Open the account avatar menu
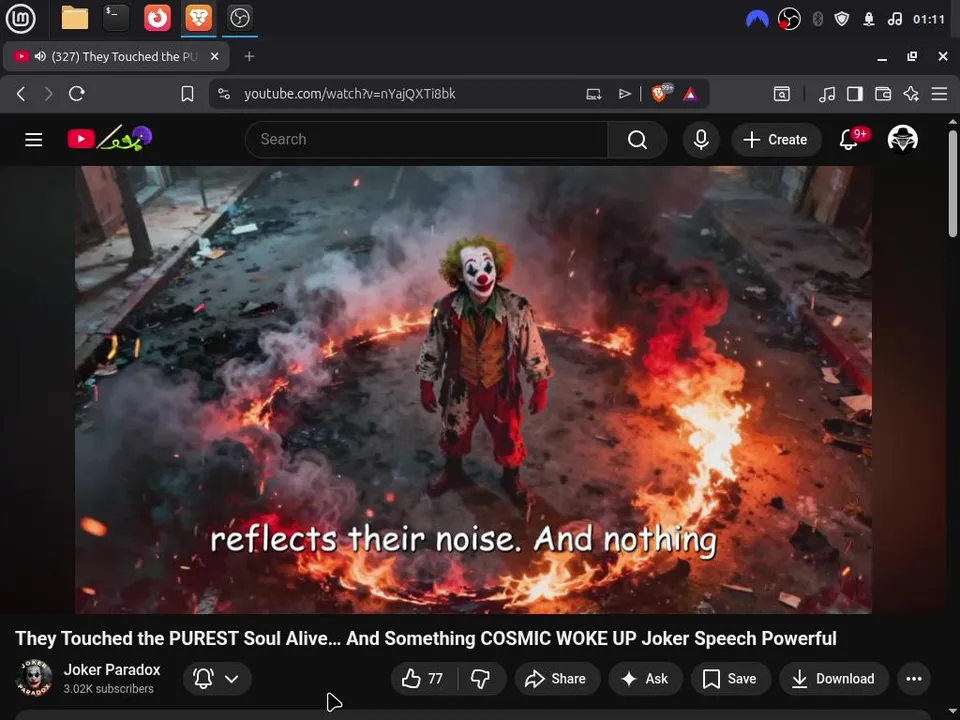This screenshot has height=720, width=960. (x=902, y=139)
